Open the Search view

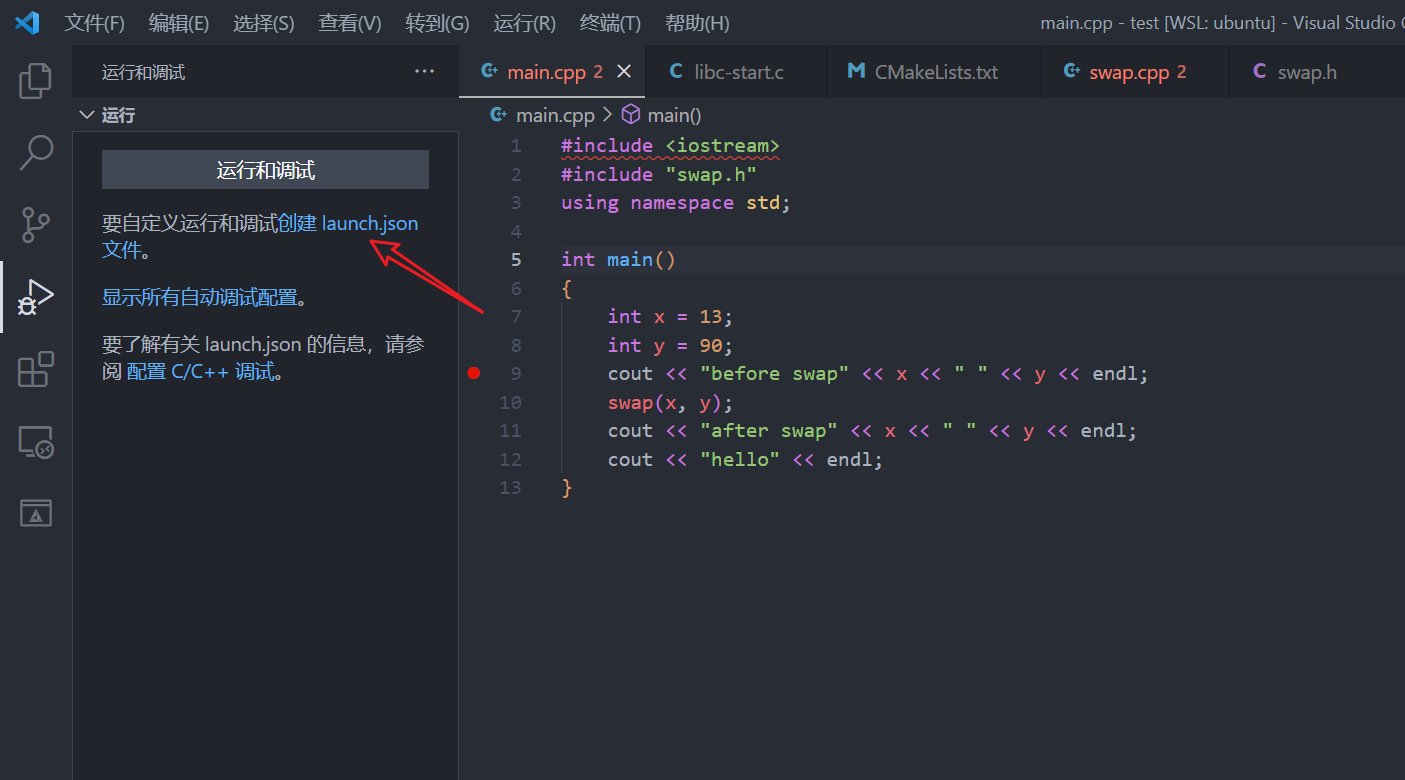[x=35, y=152]
